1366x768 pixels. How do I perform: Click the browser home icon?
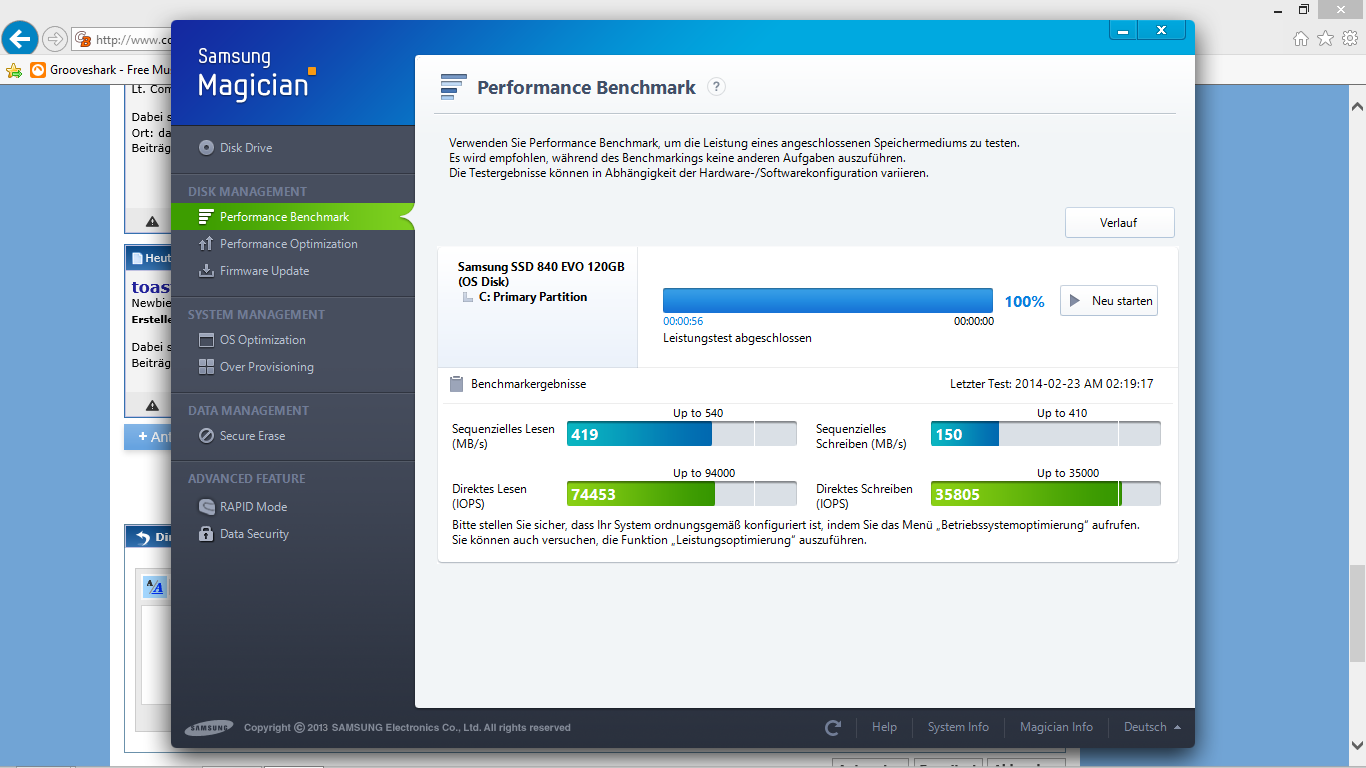pyautogui.click(x=1300, y=38)
